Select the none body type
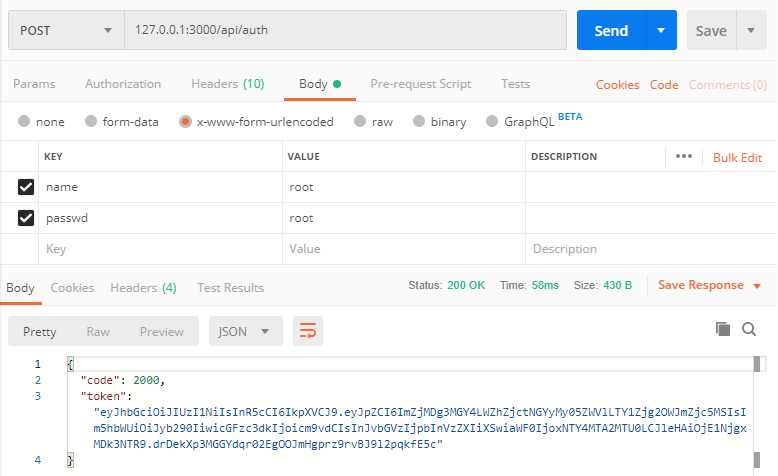The image size is (778, 476). (24, 121)
